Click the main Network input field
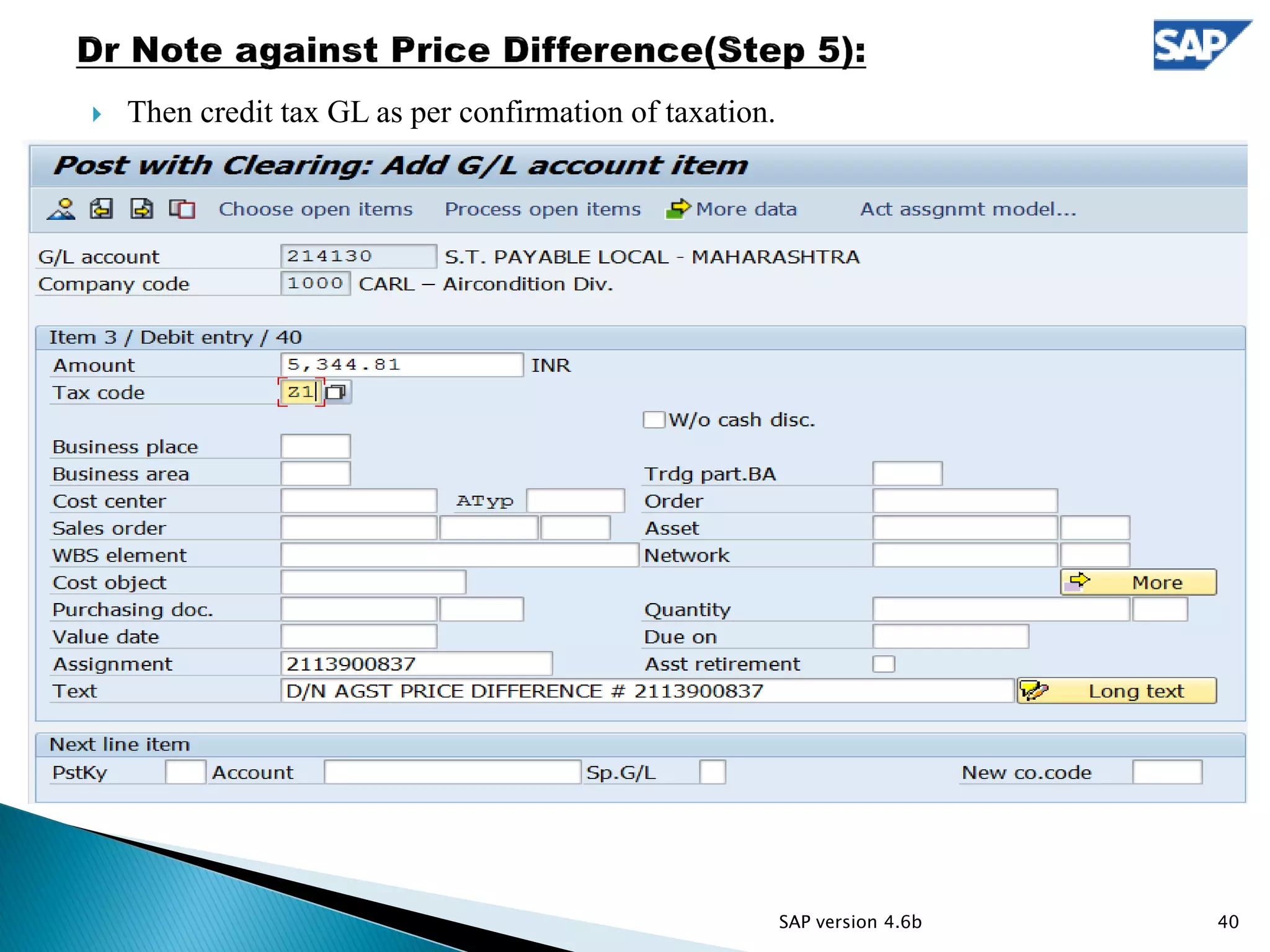The image size is (1270, 952). point(965,555)
